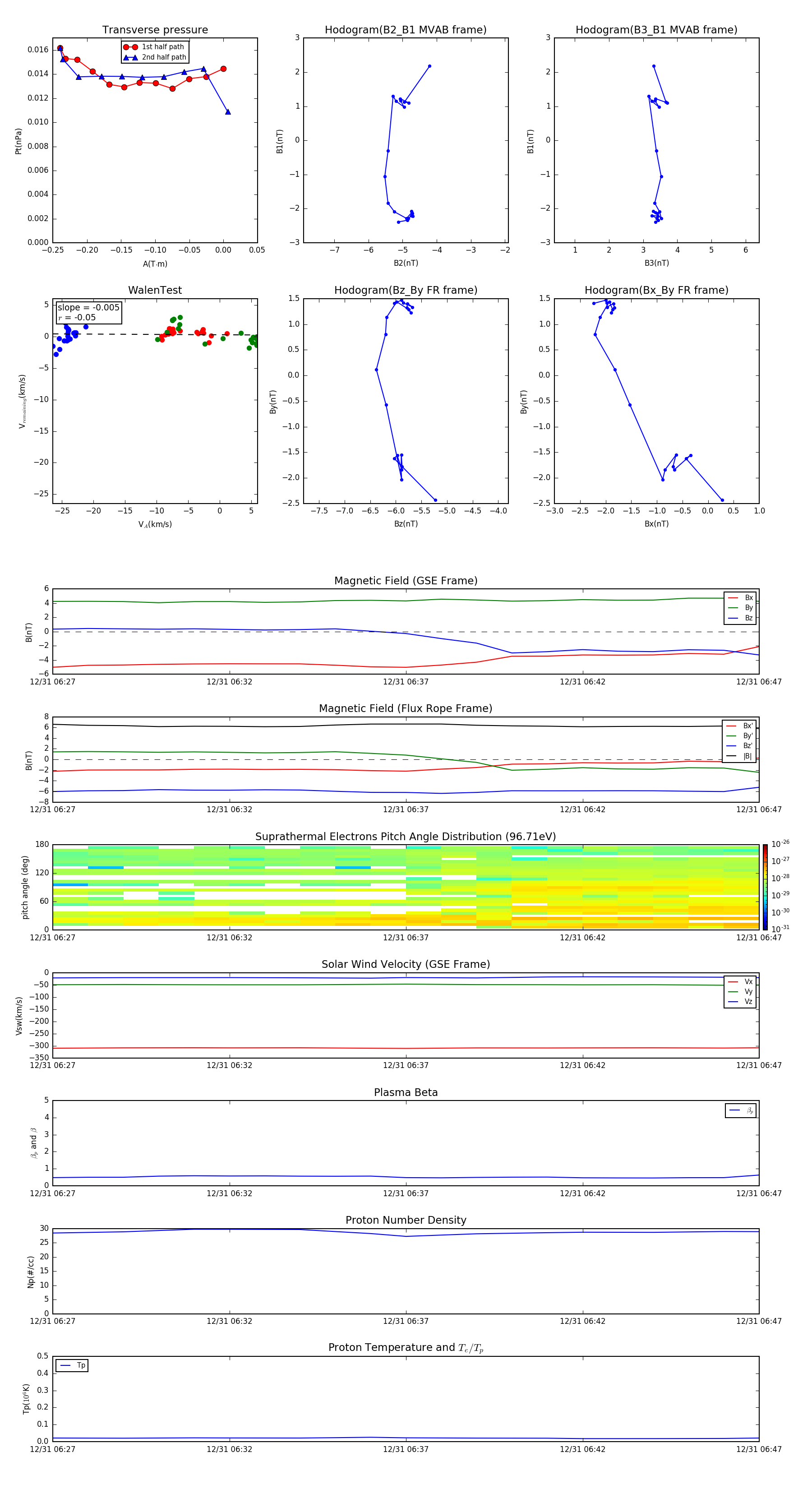Click the 'Plasma Beta' plot title
Viewport: 812px width, 1489px height.
tap(406, 1092)
